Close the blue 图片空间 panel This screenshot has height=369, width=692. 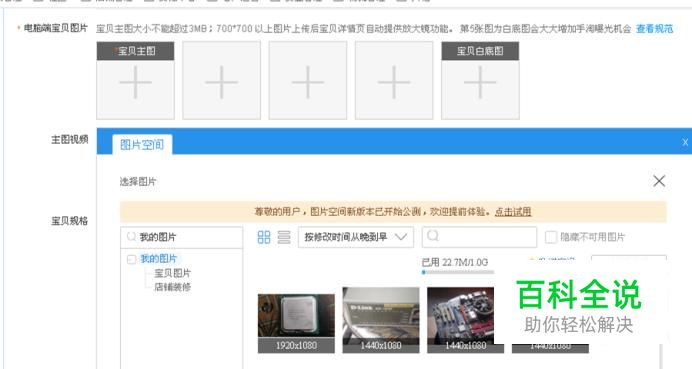pyautogui.click(x=684, y=142)
